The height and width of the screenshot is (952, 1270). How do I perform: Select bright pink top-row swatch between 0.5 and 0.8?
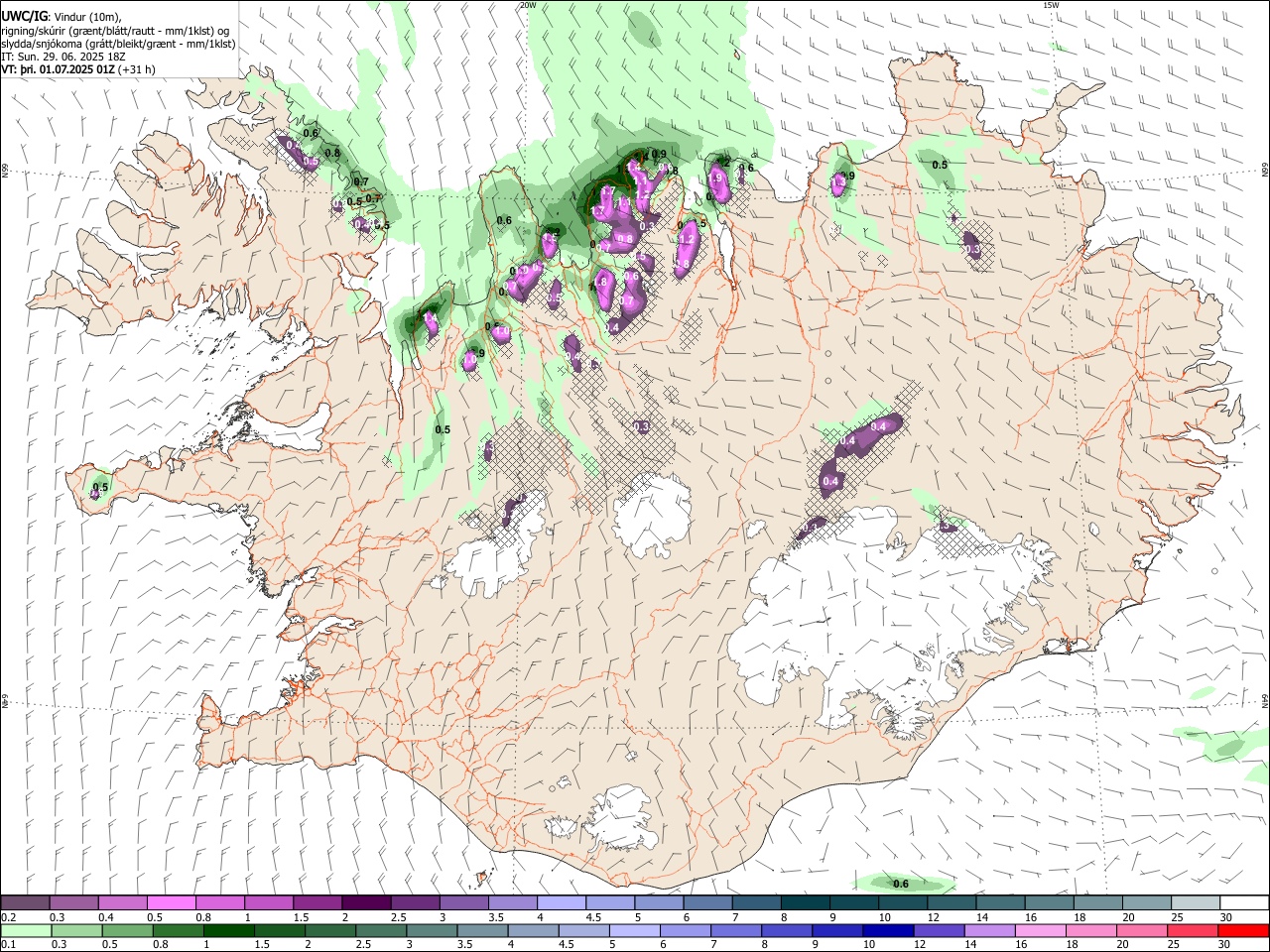171,903
